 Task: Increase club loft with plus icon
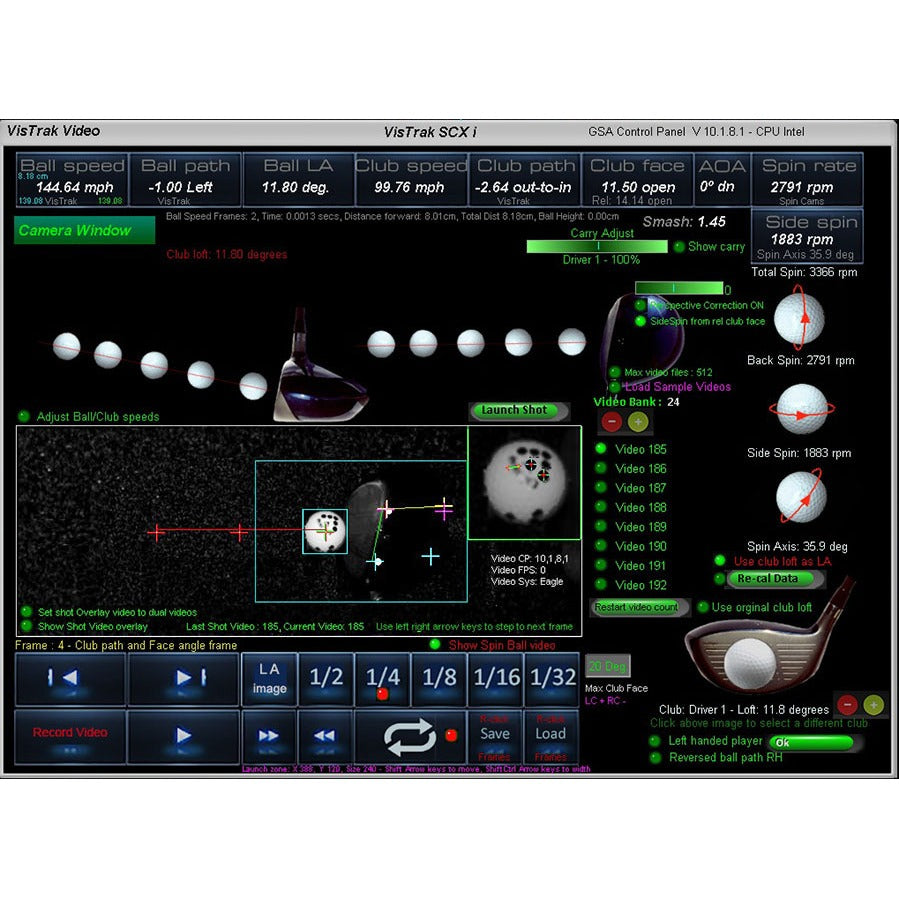click(873, 704)
